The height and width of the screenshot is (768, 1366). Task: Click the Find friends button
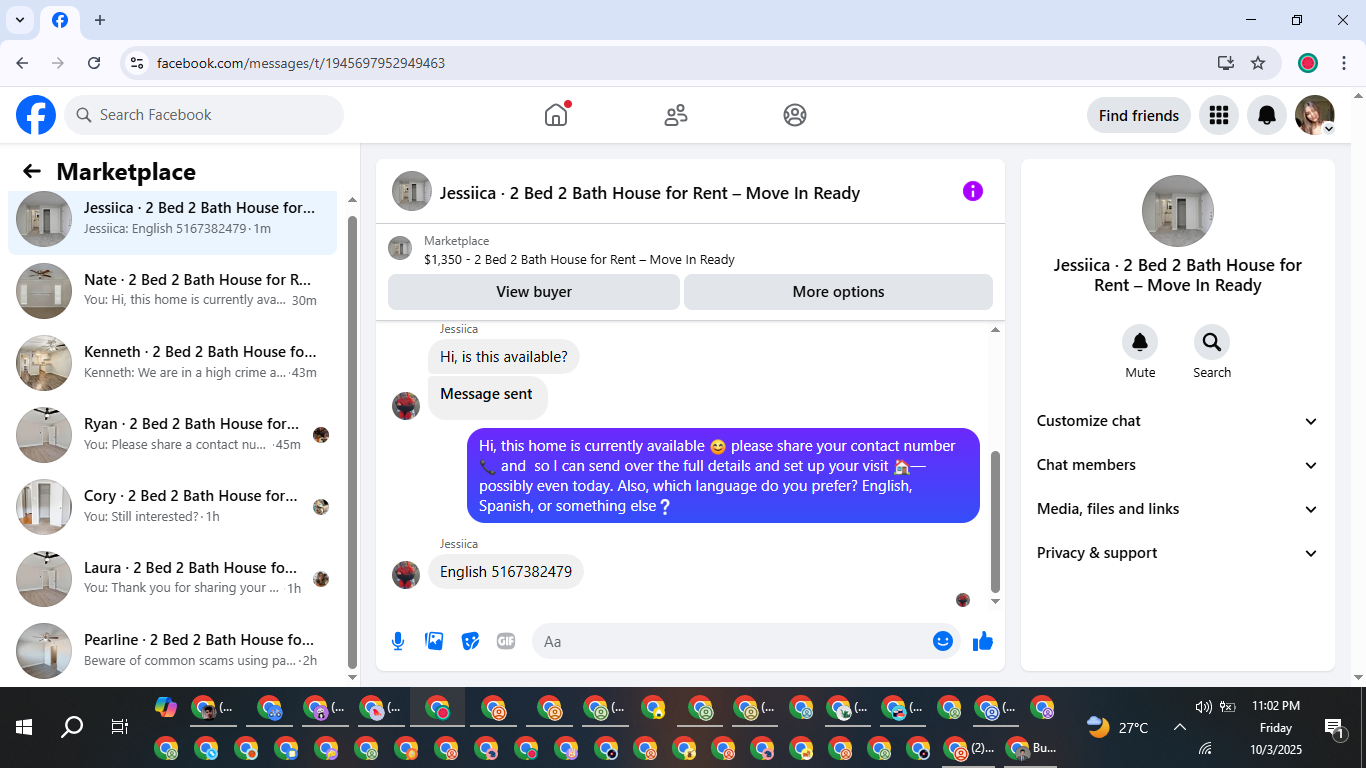(1139, 115)
